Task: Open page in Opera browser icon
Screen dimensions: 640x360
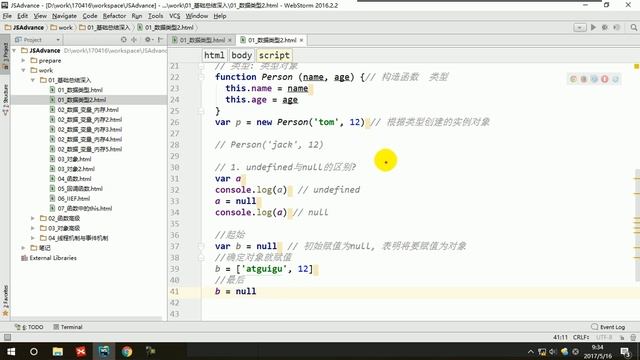Action: point(605,79)
